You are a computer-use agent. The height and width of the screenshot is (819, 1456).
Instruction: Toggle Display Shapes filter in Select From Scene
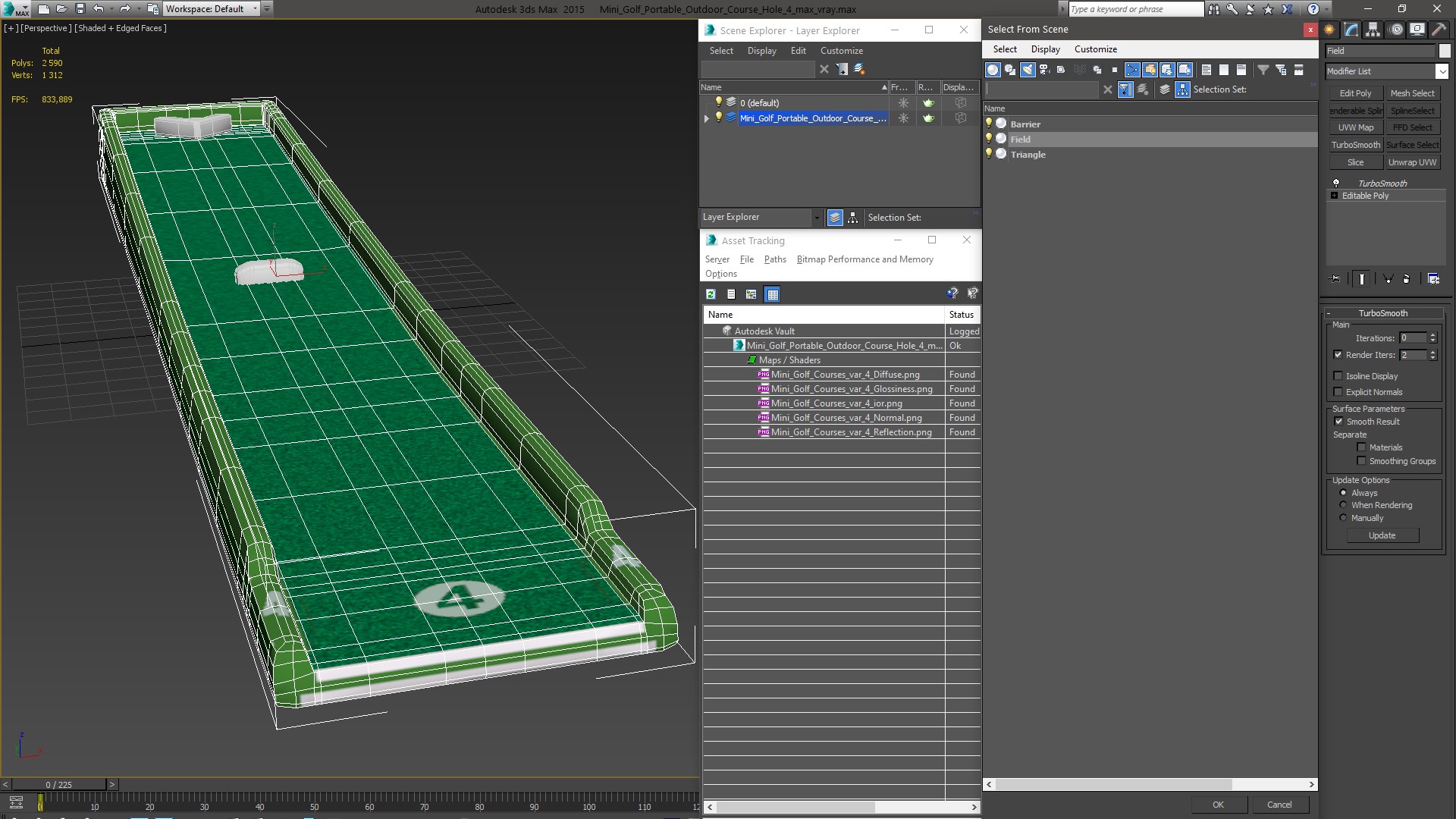(x=1010, y=70)
